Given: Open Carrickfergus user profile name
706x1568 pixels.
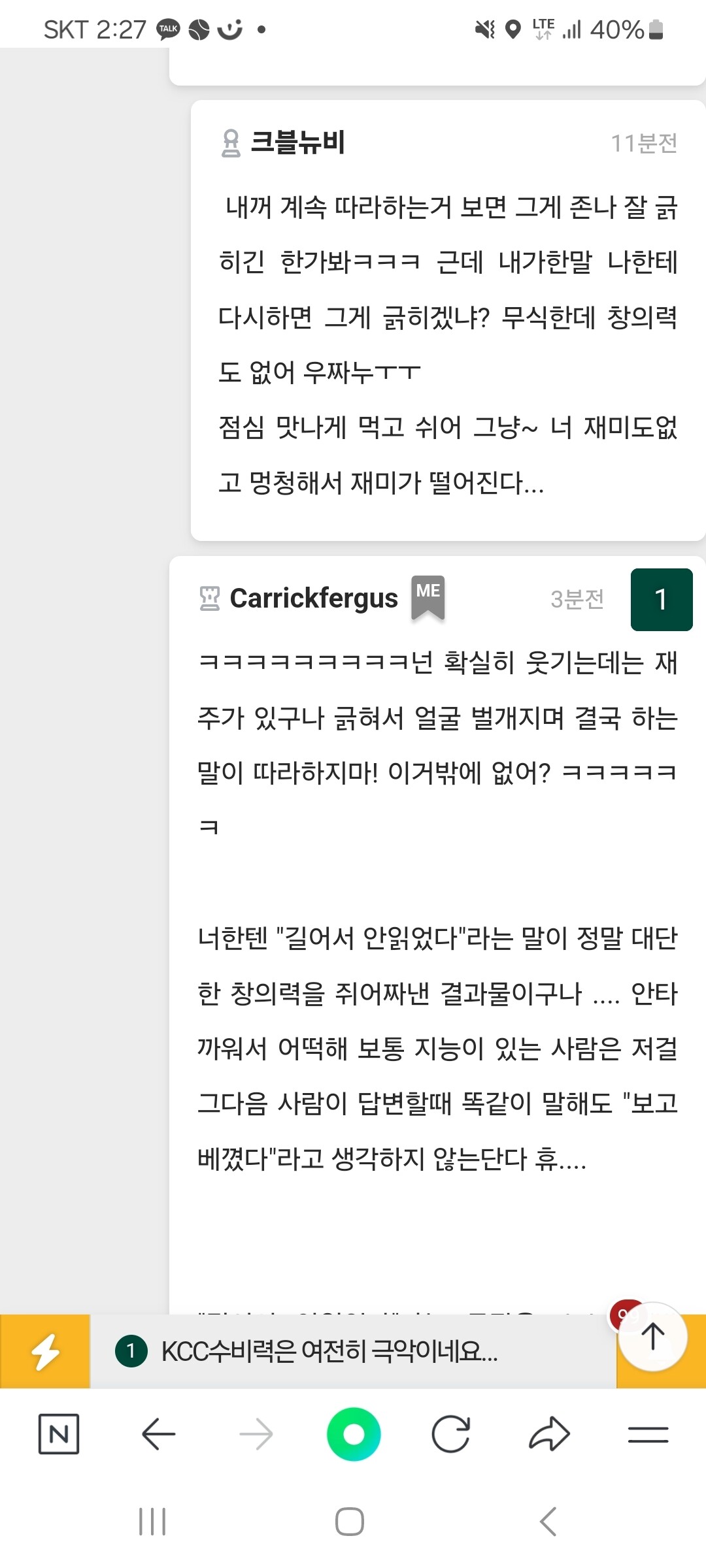Looking at the screenshot, I should tap(314, 598).
